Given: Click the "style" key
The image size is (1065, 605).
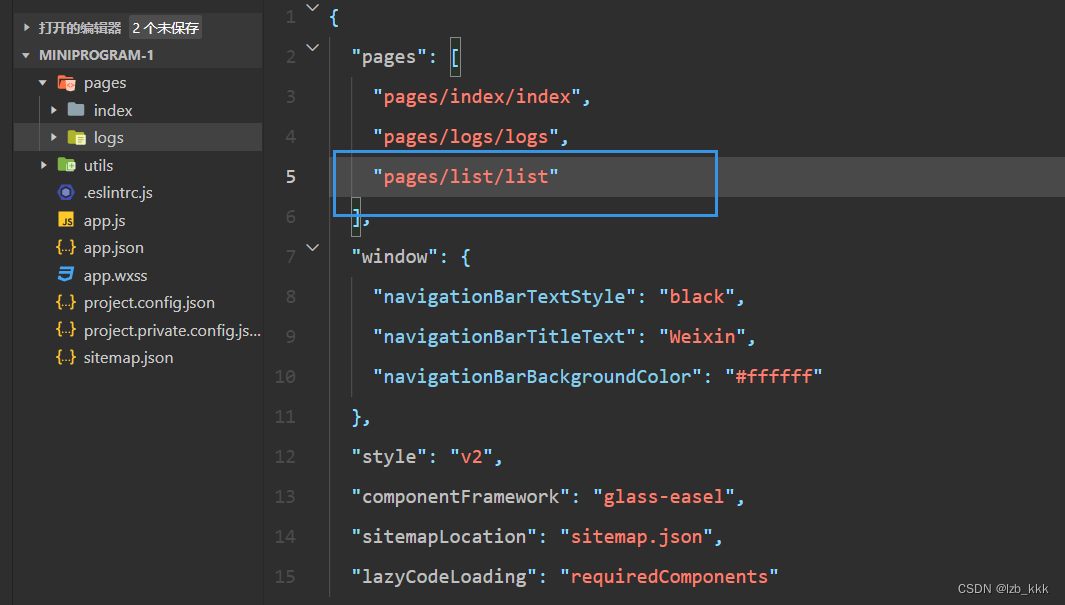Looking at the screenshot, I should point(389,457).
